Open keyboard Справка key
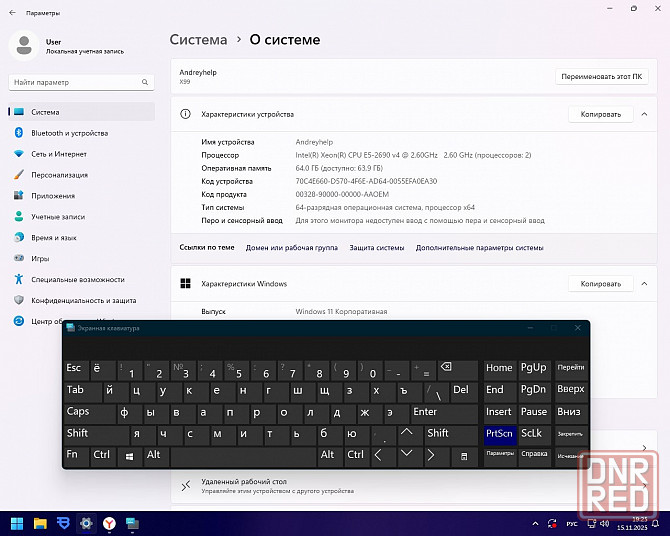Image resolution: width=670 pixels, height=536 pixels. (535, 457)
